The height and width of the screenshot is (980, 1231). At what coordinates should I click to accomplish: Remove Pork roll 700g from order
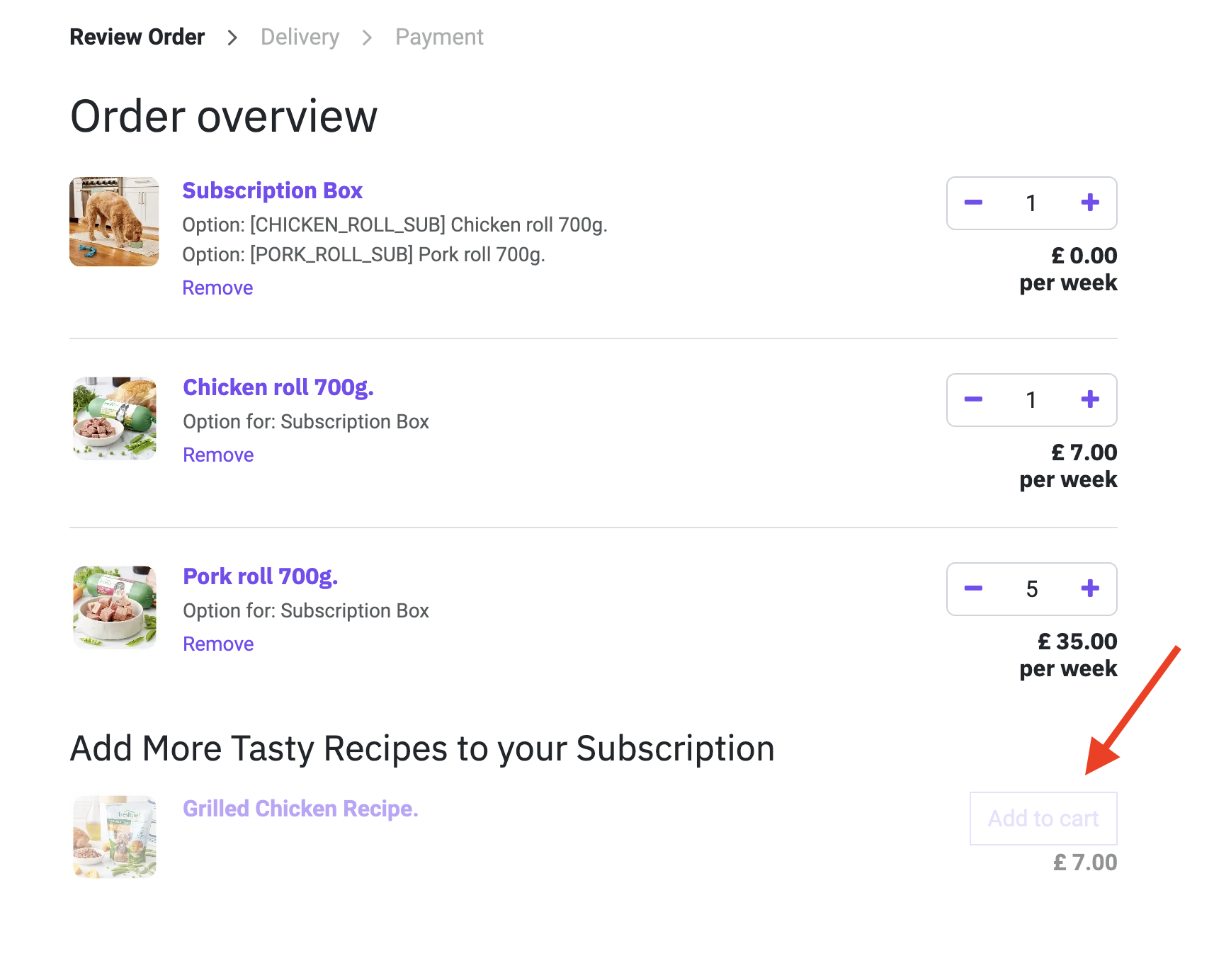pyautogui.click(x=218, y=644)
